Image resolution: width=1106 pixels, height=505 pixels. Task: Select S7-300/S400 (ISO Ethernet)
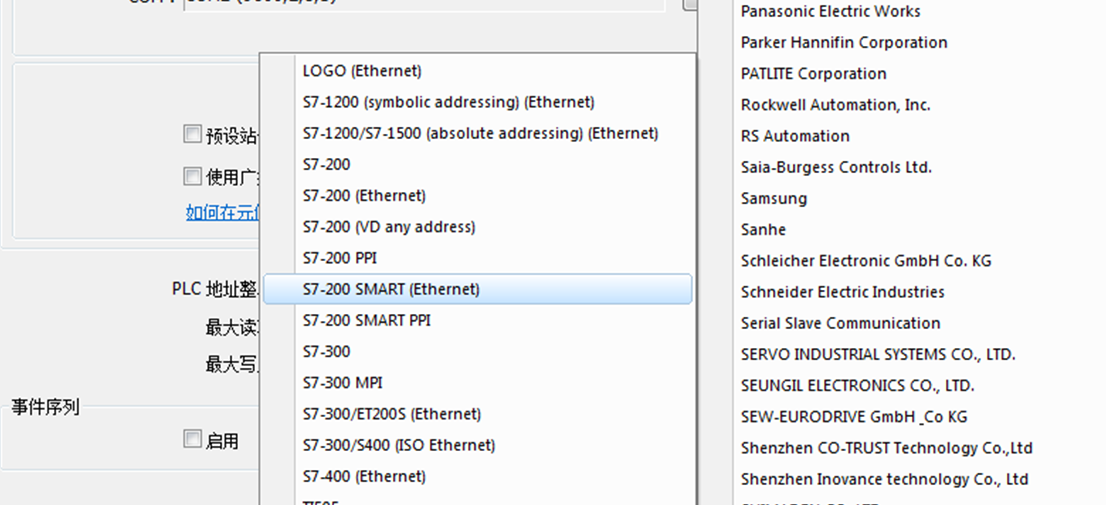pyautogui.click(x=399, y=445)
